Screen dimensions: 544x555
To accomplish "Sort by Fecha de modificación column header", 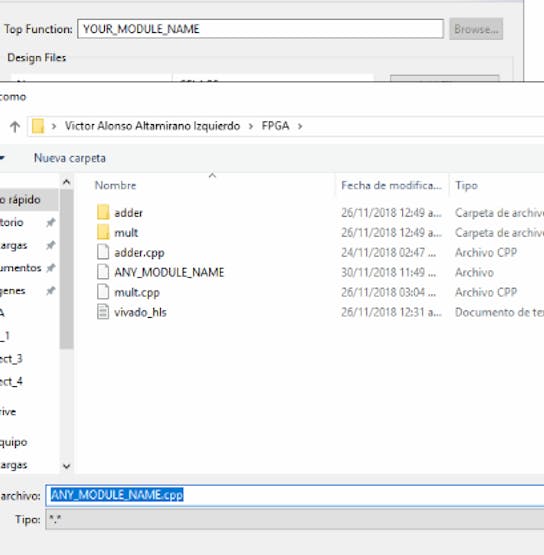I will click(x=391, y=185).
